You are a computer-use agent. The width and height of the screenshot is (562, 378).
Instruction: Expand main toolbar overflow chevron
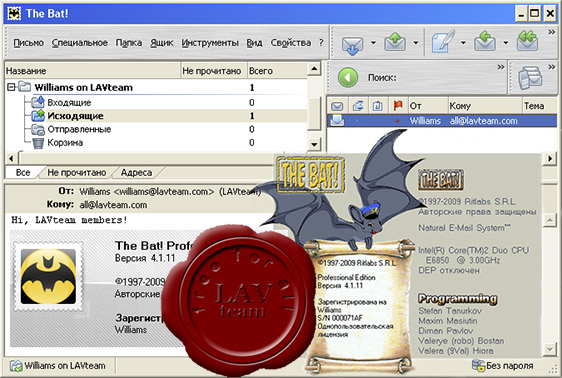[552, 32]
